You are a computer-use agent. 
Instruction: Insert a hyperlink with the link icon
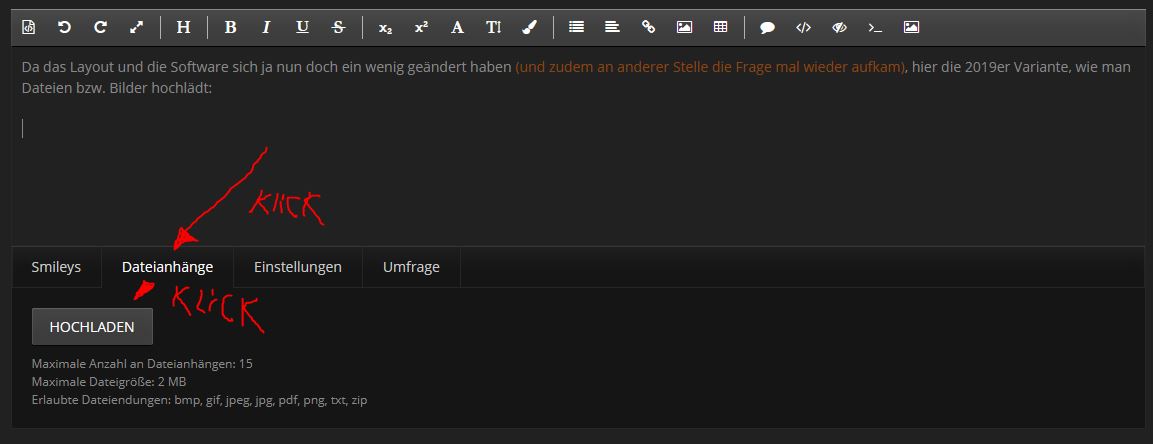(648, 28)
